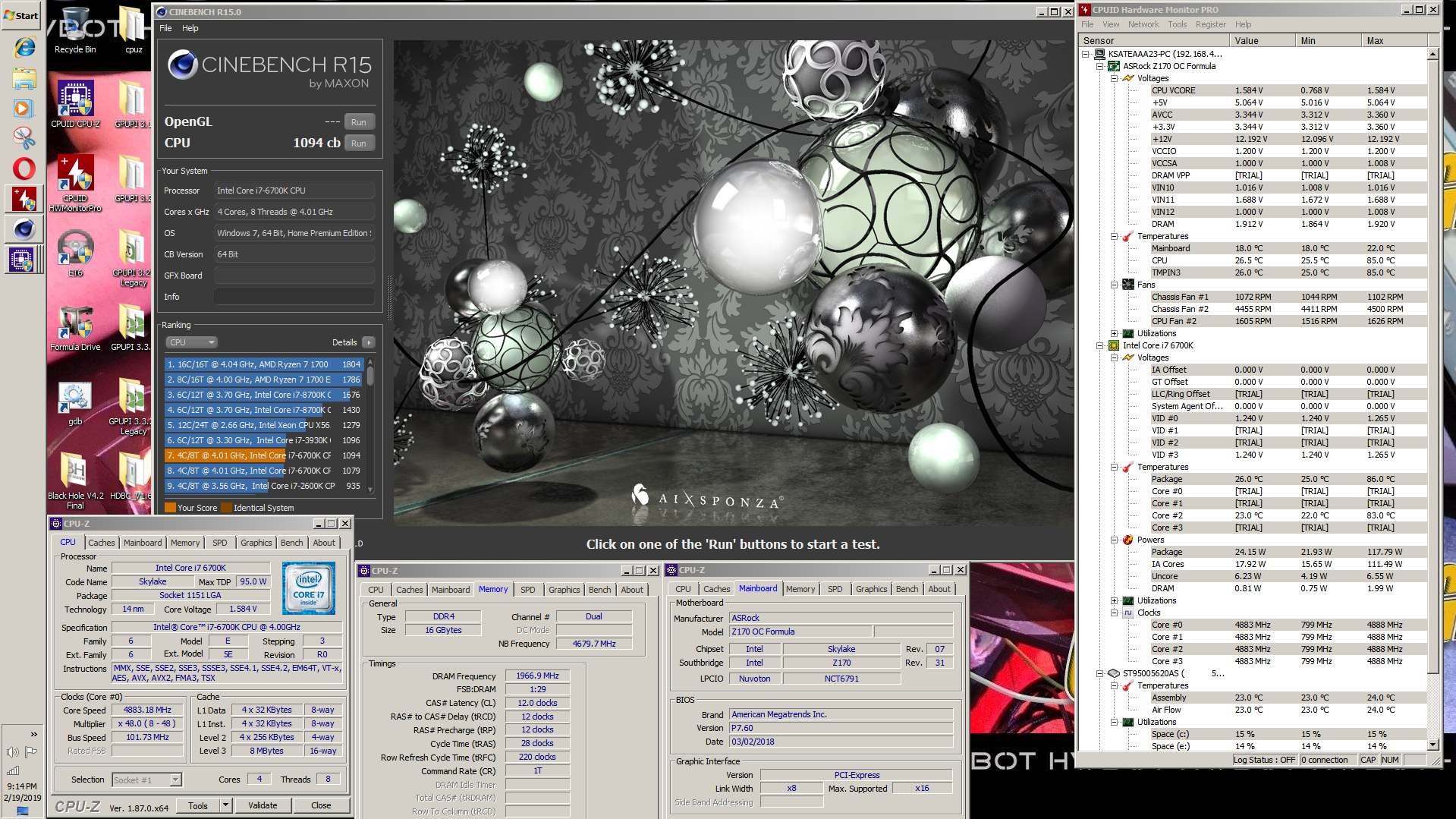Click HWMonitor scrollbar up arrow
The image size is (1456, 819).
1432,54
